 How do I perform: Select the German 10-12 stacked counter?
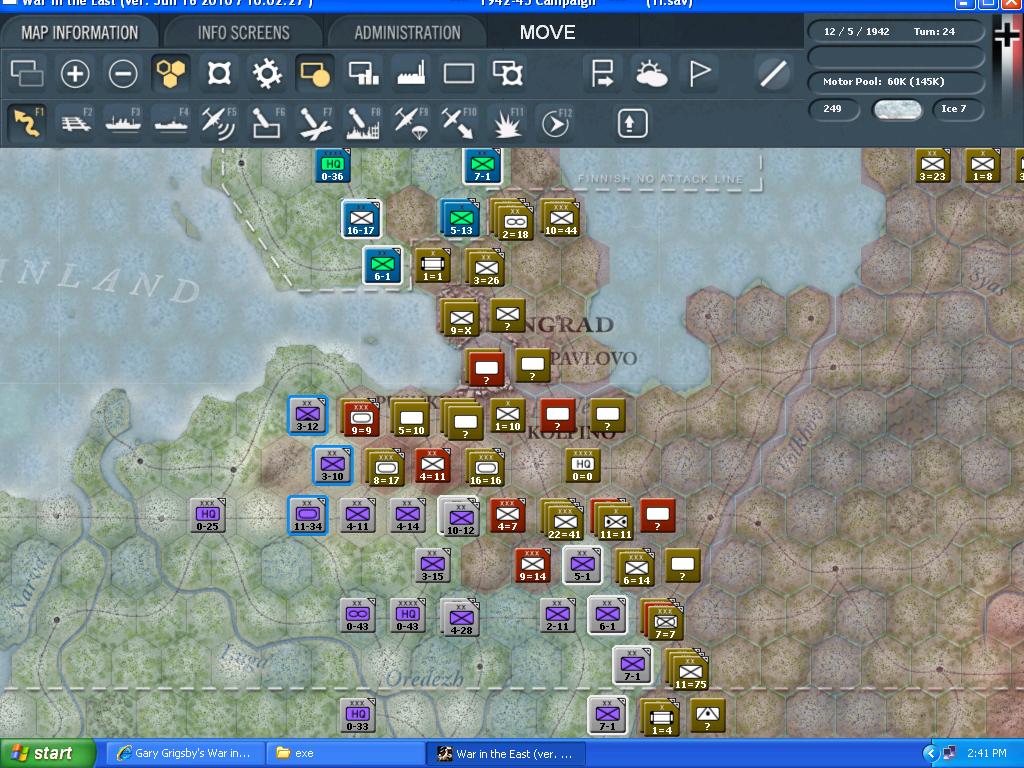(459, 517)
